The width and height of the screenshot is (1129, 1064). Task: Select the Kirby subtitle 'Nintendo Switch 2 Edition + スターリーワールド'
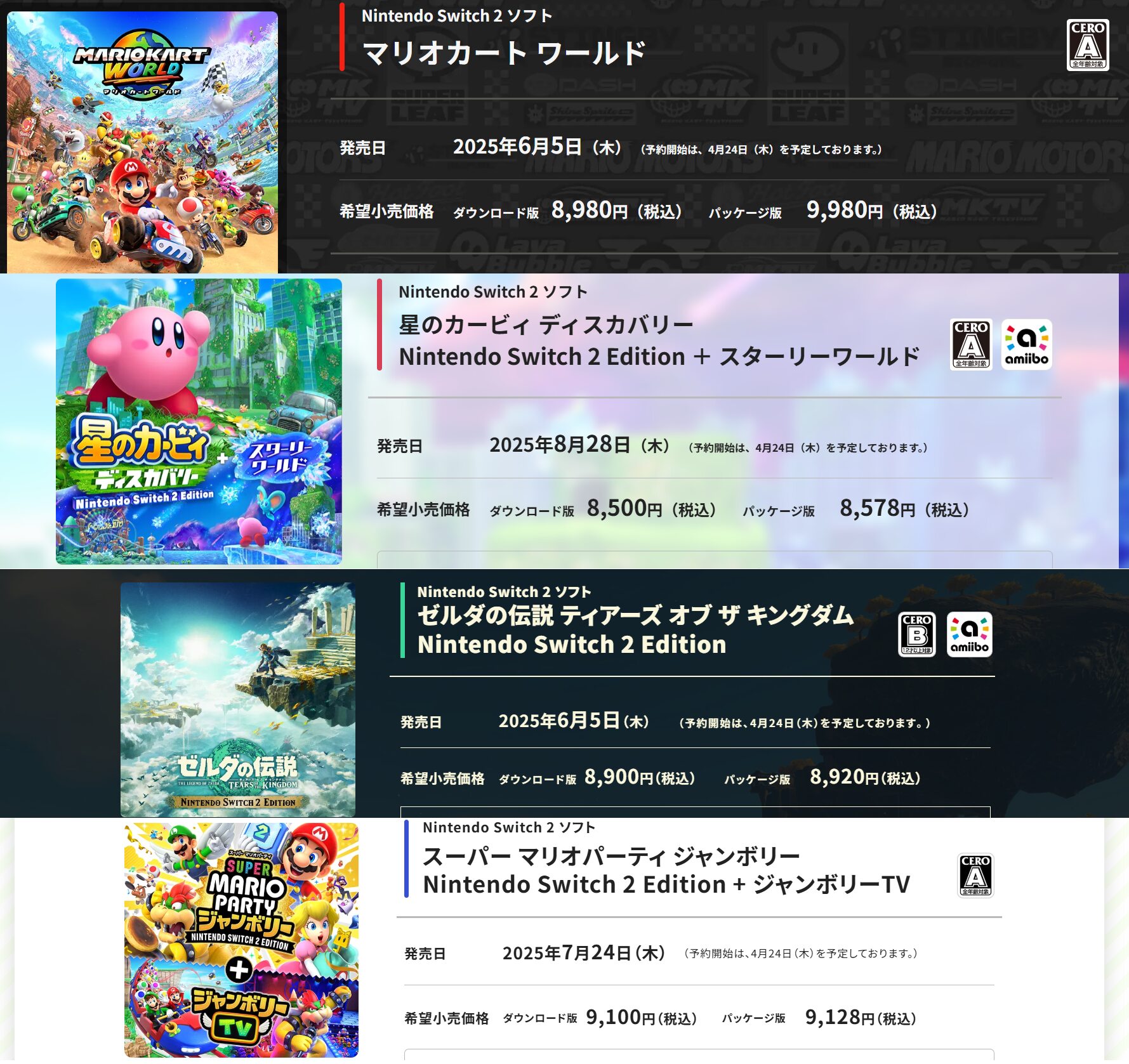click(x=659, y=357)
